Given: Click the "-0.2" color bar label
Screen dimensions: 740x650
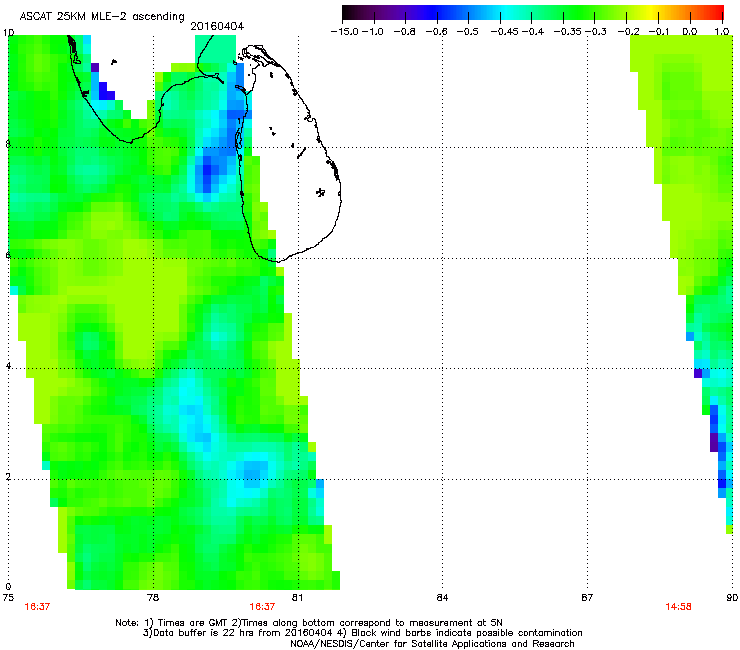Looking at the screenshot, I should pyautogui.click(x=628, y=32).
